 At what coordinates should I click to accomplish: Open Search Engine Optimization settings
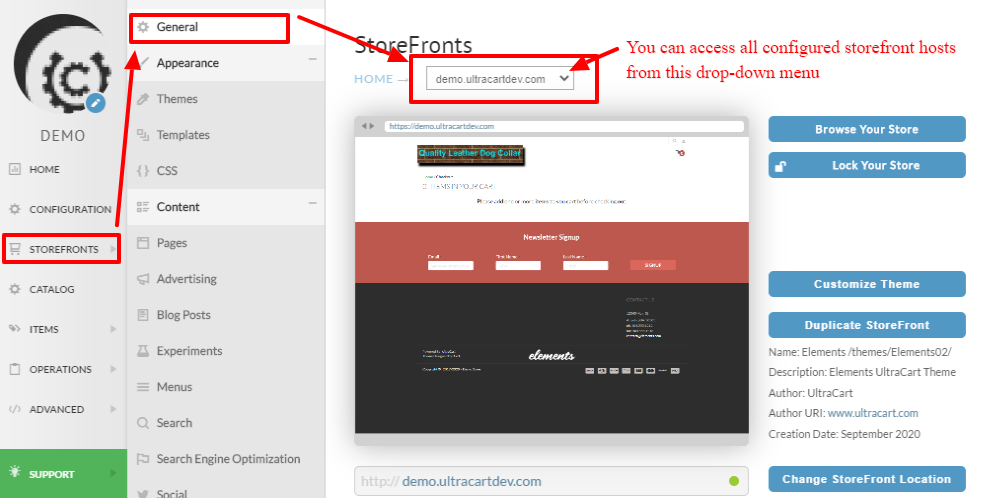pos(226,459)
